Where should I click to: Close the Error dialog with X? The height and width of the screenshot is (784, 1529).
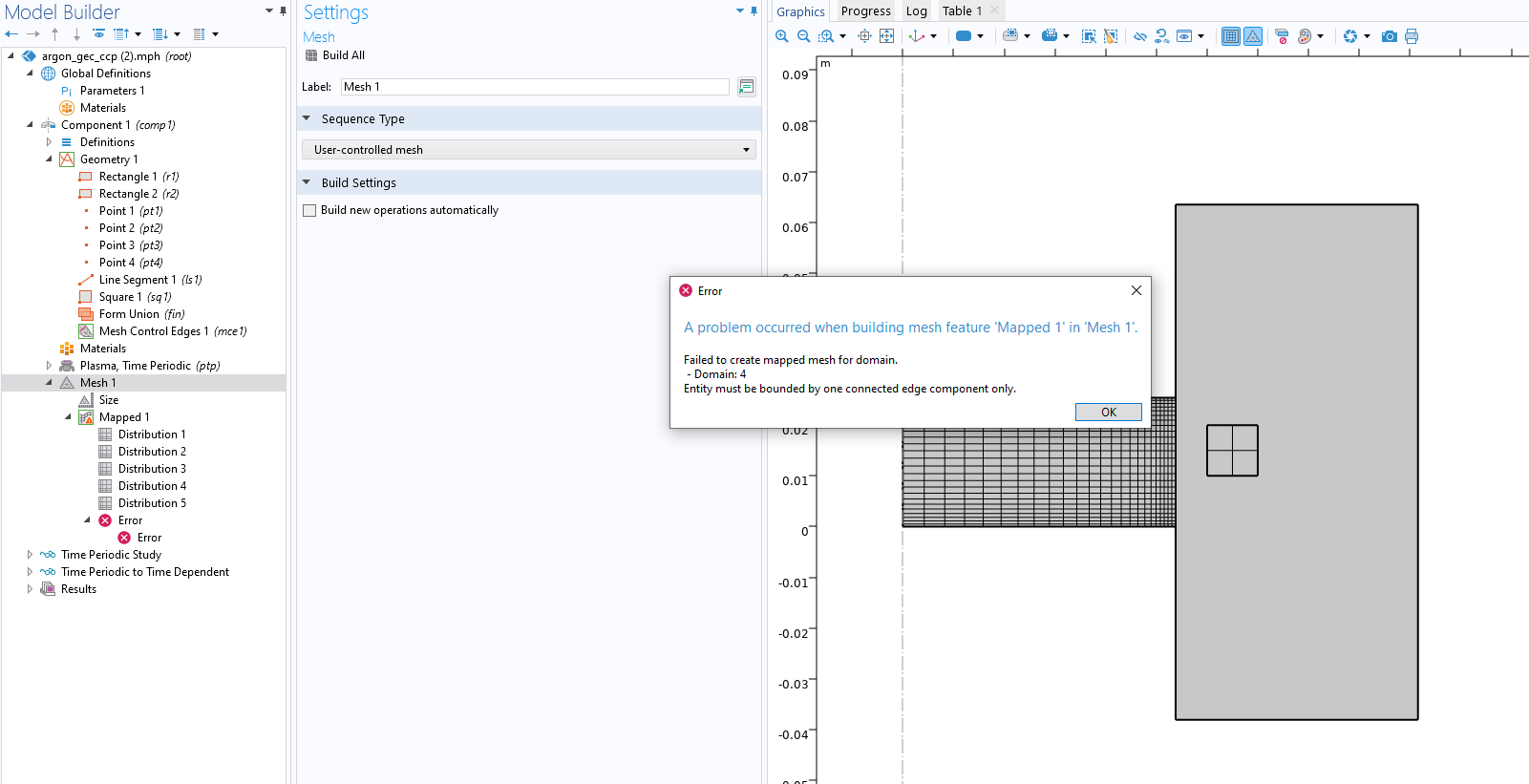[x=1136, y=290]
